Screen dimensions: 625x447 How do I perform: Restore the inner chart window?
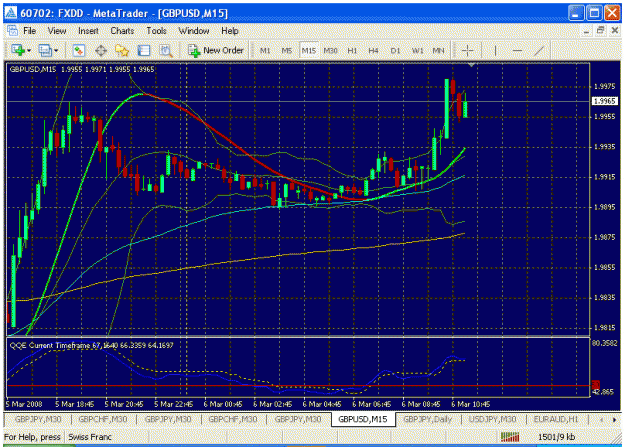pyautogui.click(x=600, y=31)
